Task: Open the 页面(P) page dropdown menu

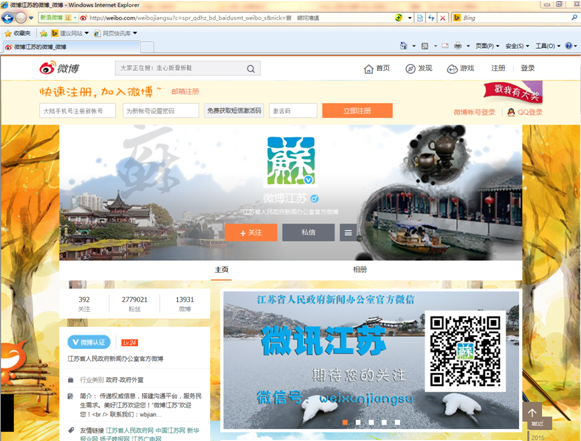Action: coord(487,46)
